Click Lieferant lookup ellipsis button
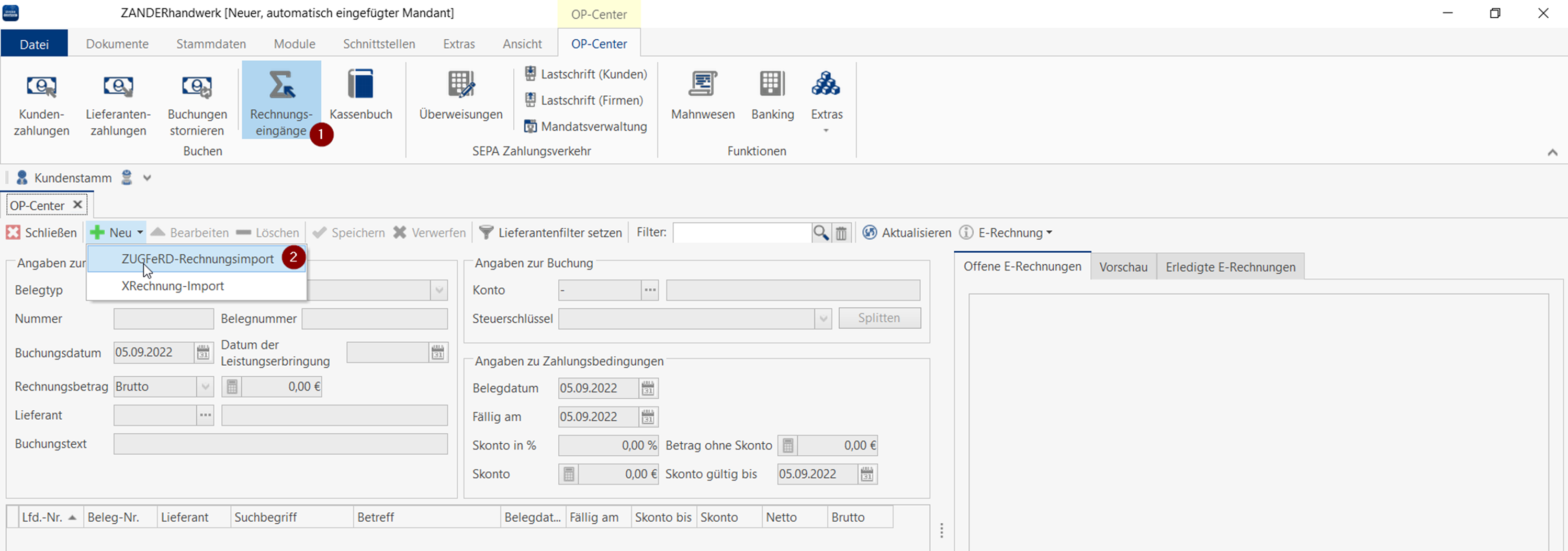1568x551 pixels. point(205,415)
